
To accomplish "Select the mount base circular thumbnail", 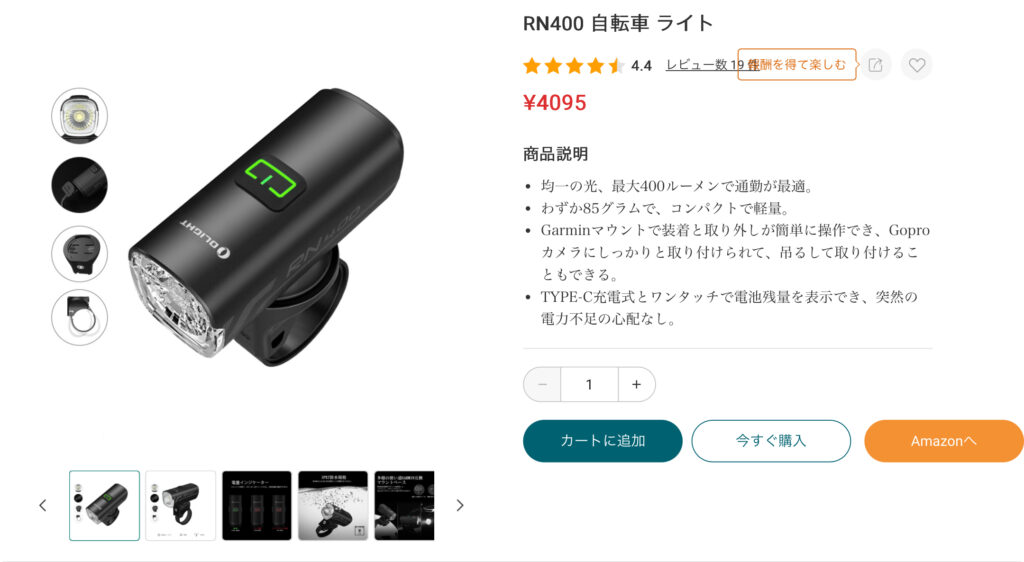I will click(x=80, y=254).
